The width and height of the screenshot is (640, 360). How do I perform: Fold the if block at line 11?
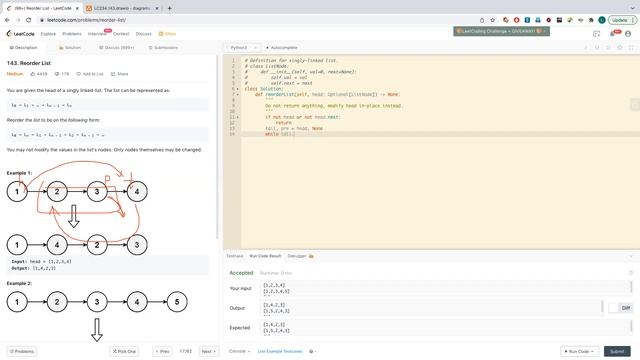(238, 117)
